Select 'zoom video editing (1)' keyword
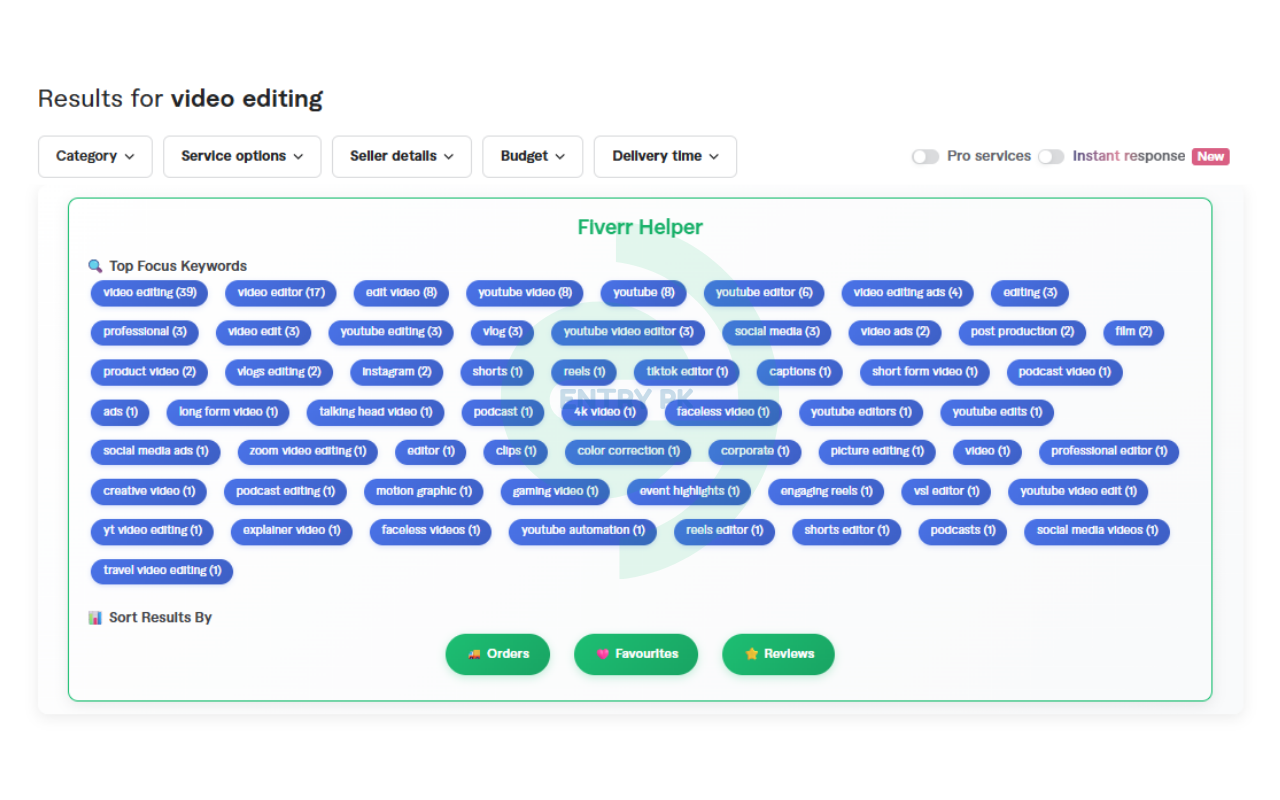The width and height of the screenshot is (1280, 800). (308, 451)
